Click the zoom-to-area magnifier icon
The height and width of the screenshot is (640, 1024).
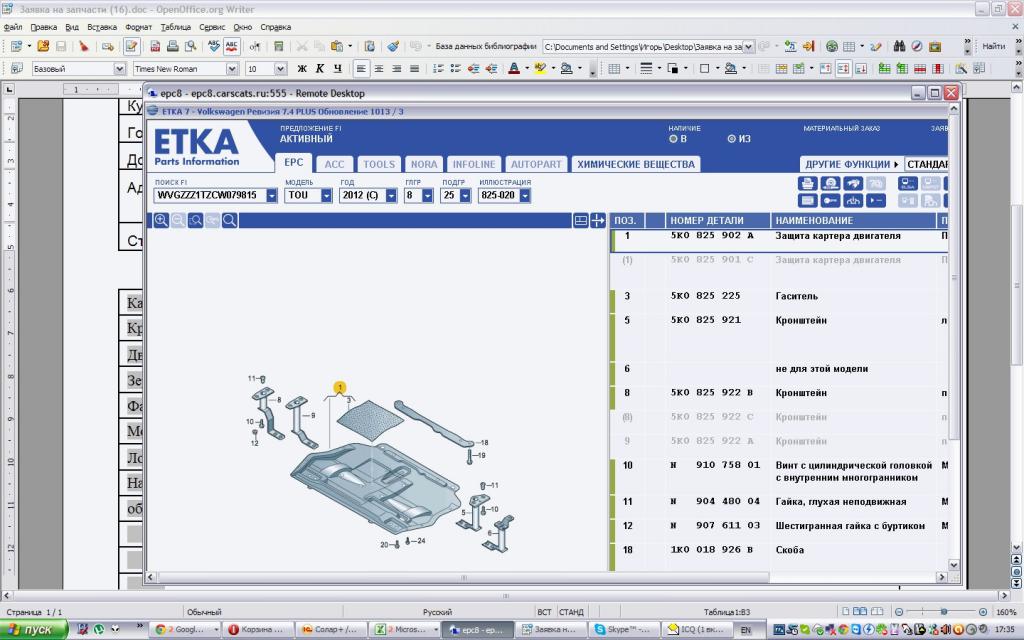[195, 221]
